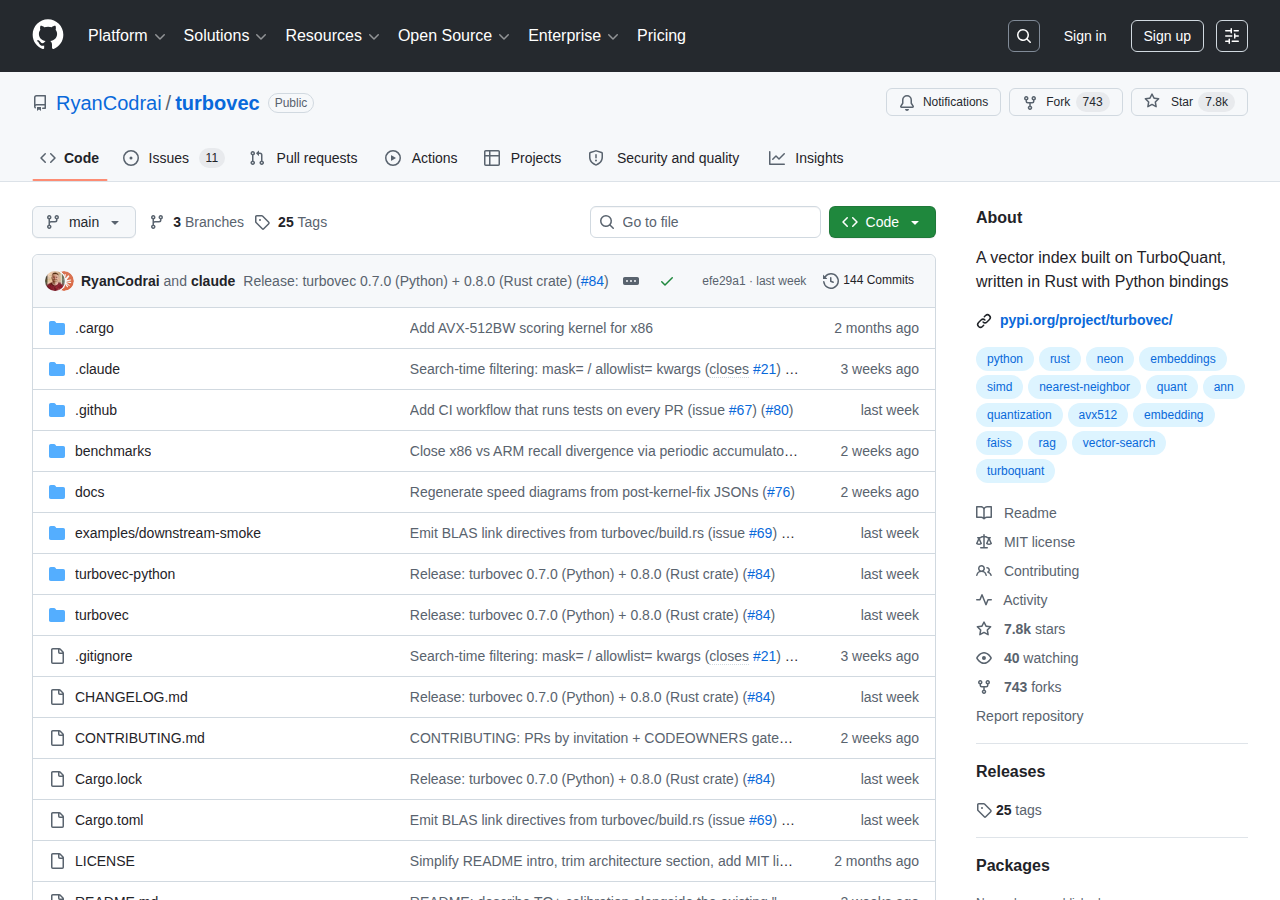The width and height of the screenshot is (1280, 900).
Task: Expand the Open Source menu
Action: [x=454, y=36]
